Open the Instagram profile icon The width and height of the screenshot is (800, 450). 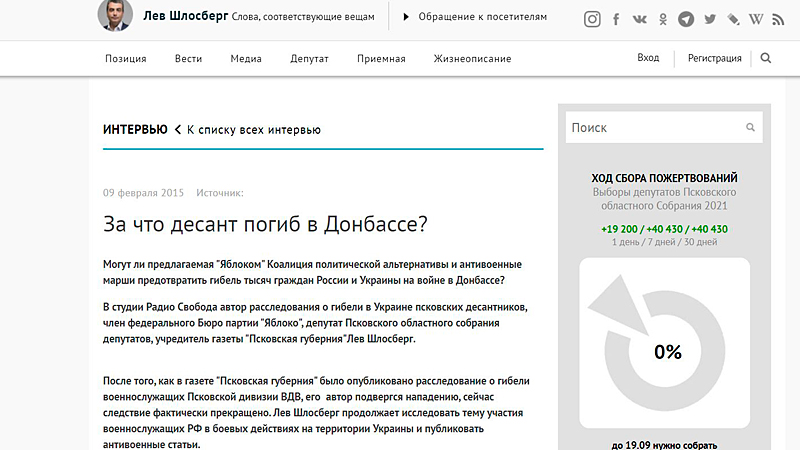(x=592, y=19)
